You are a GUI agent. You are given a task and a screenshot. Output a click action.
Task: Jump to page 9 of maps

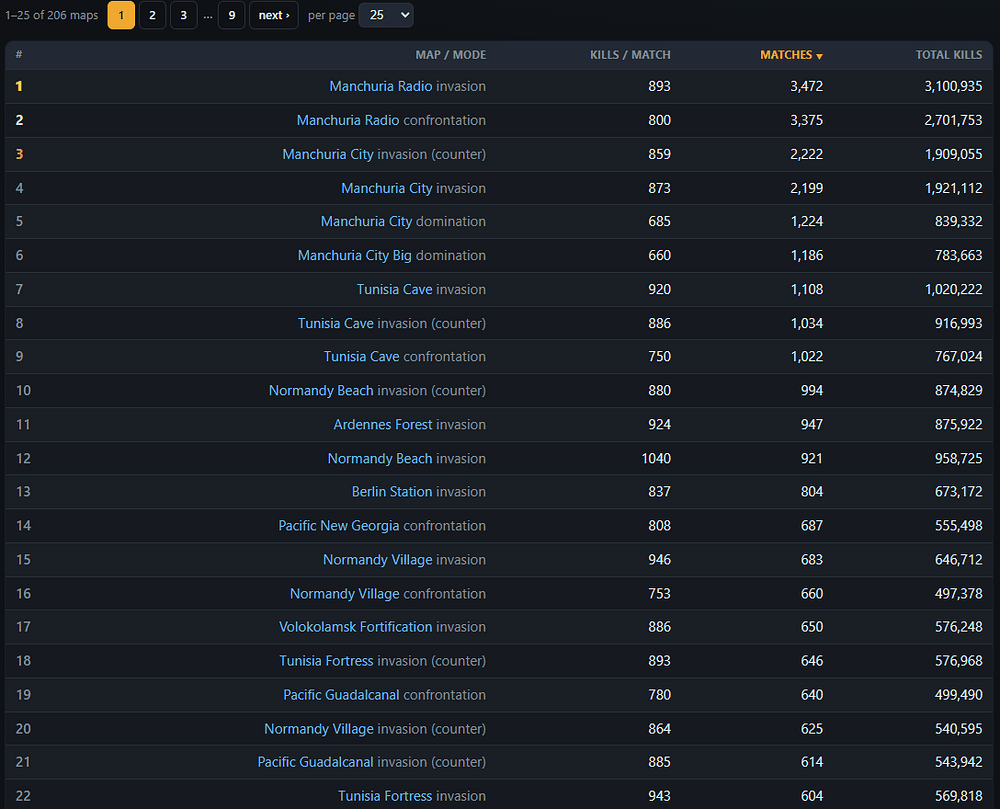click(232, 15)
